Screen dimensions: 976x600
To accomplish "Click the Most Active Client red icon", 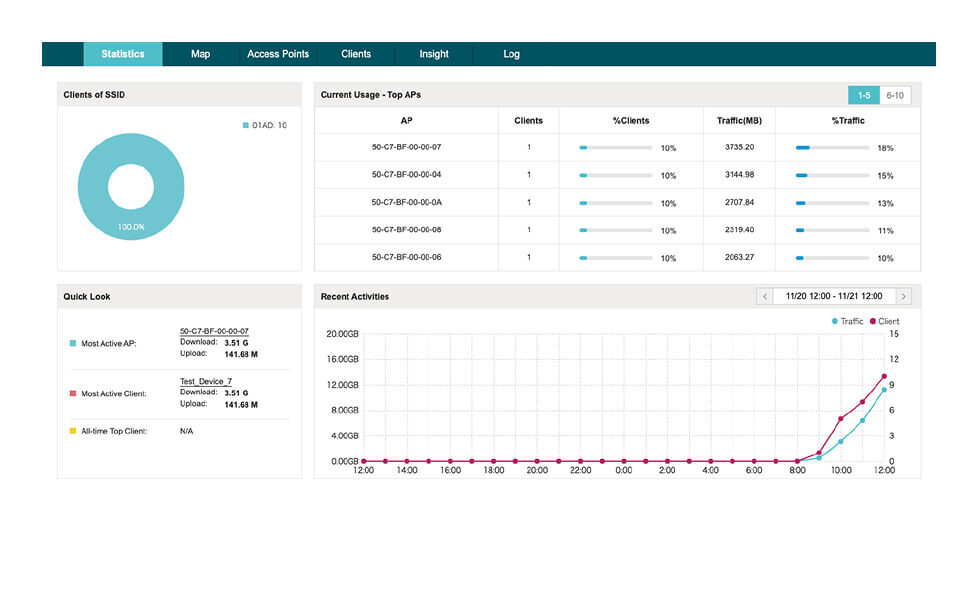I will [72, 394].
